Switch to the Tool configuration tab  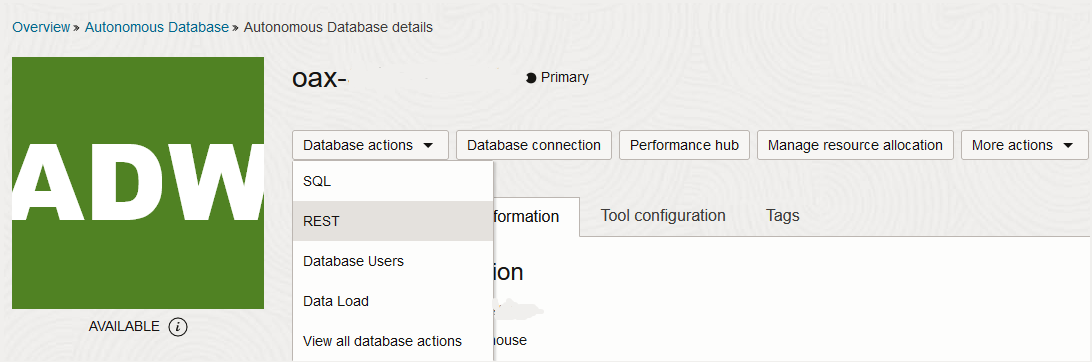pyautogui.click(x=663, y=216)
